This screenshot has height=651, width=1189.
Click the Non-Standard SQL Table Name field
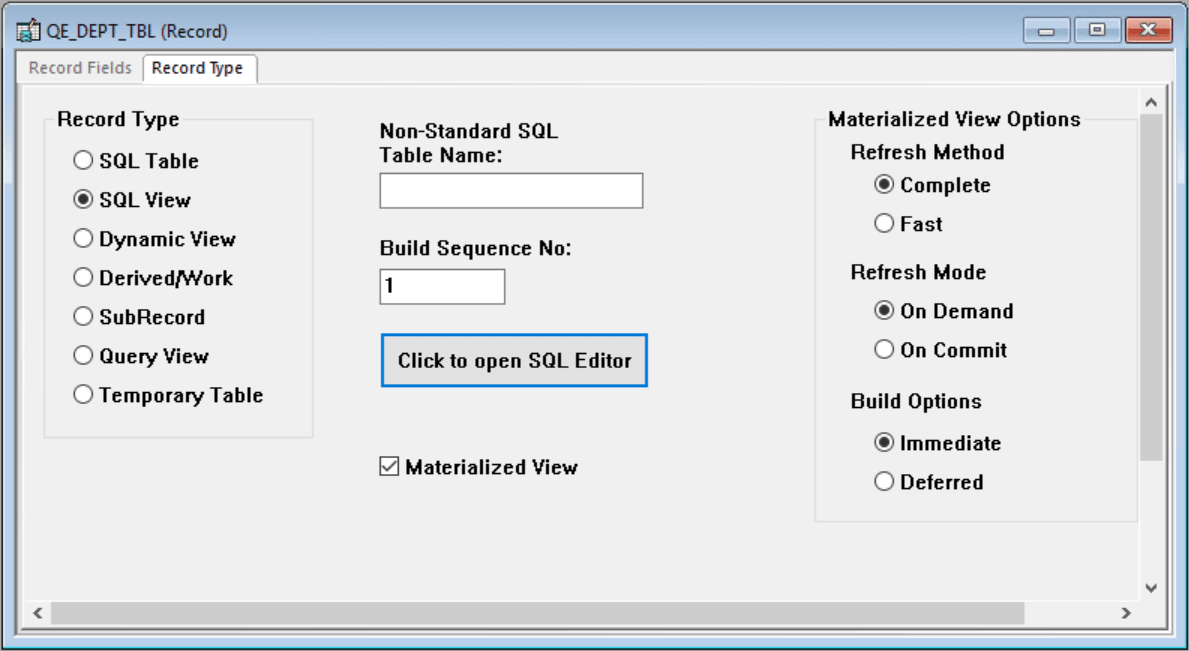[x=511, y=190]
